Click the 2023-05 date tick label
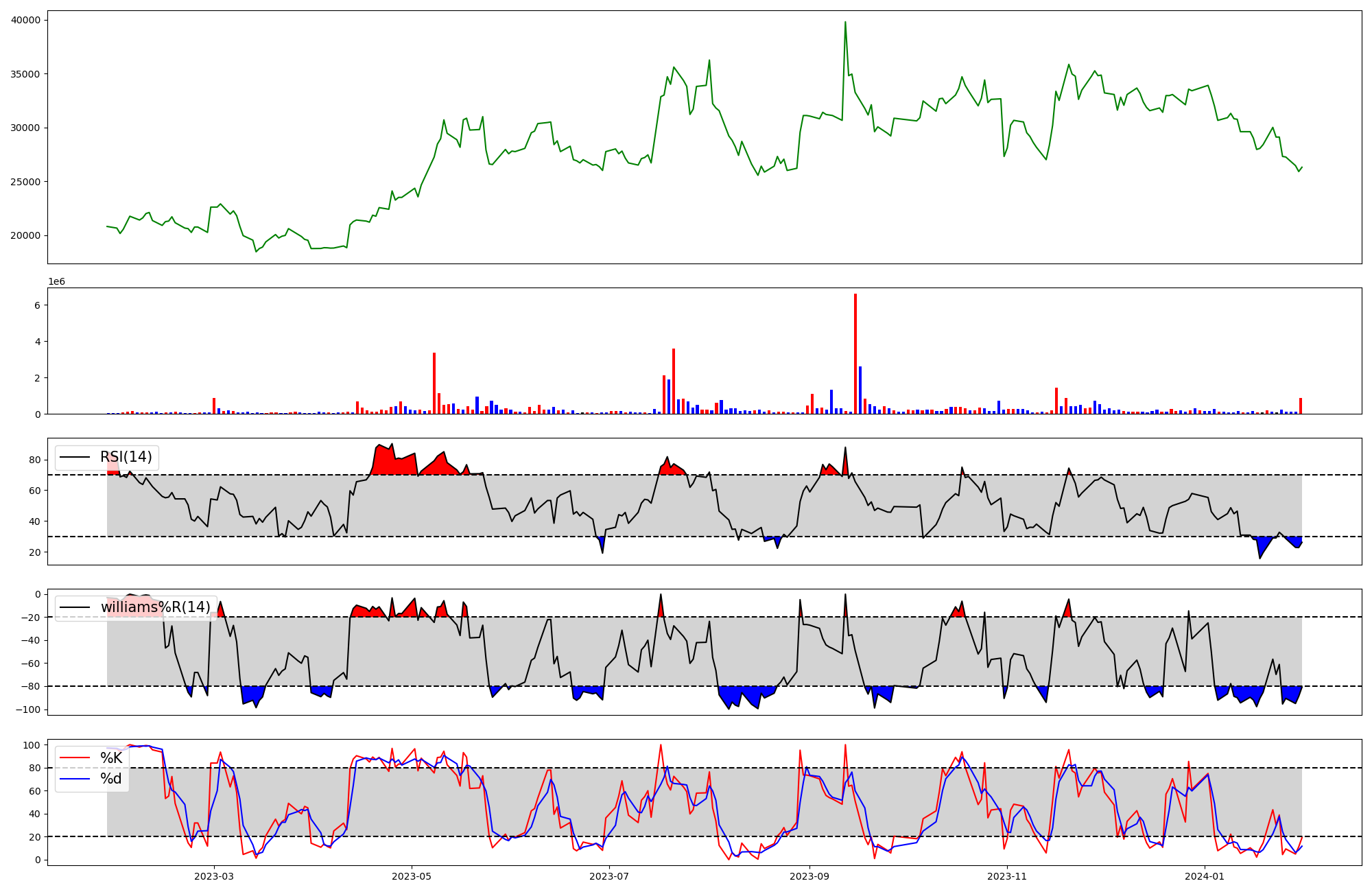The width and height of the screenshot is (1372, 892). 412,876
